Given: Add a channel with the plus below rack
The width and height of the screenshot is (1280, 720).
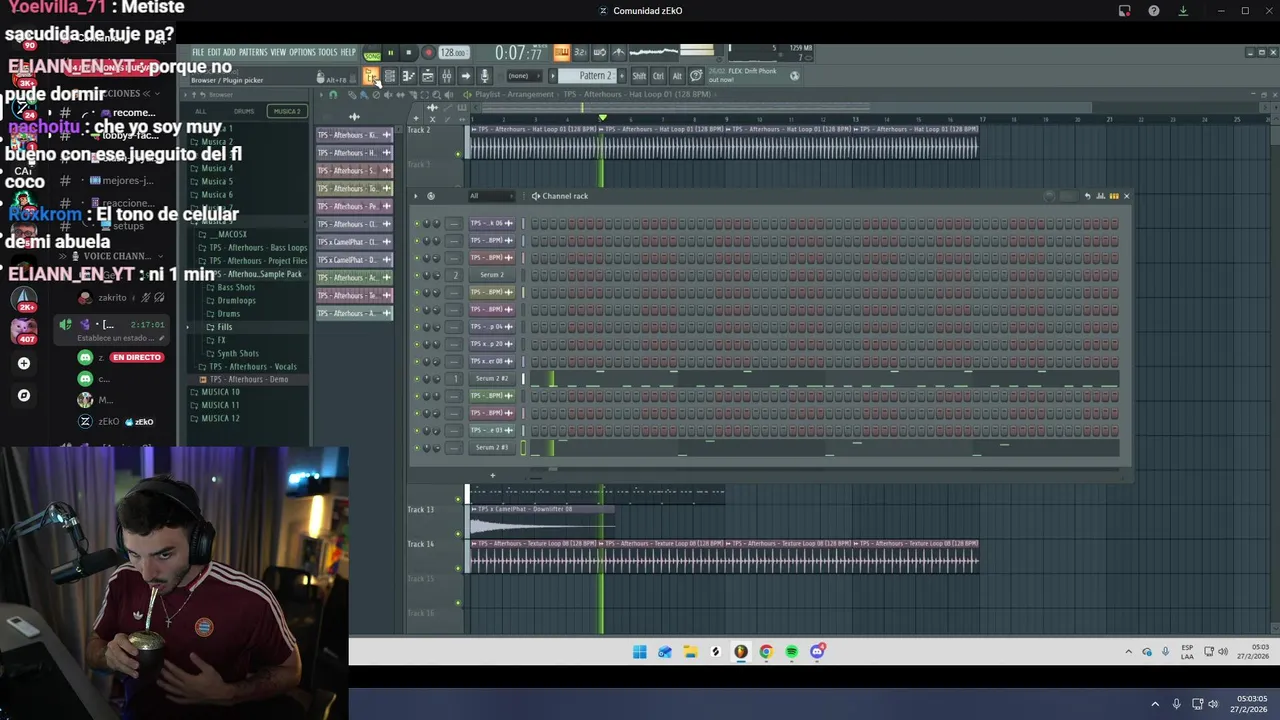Looking at the screenshot, I should click(x=492, y=475).
